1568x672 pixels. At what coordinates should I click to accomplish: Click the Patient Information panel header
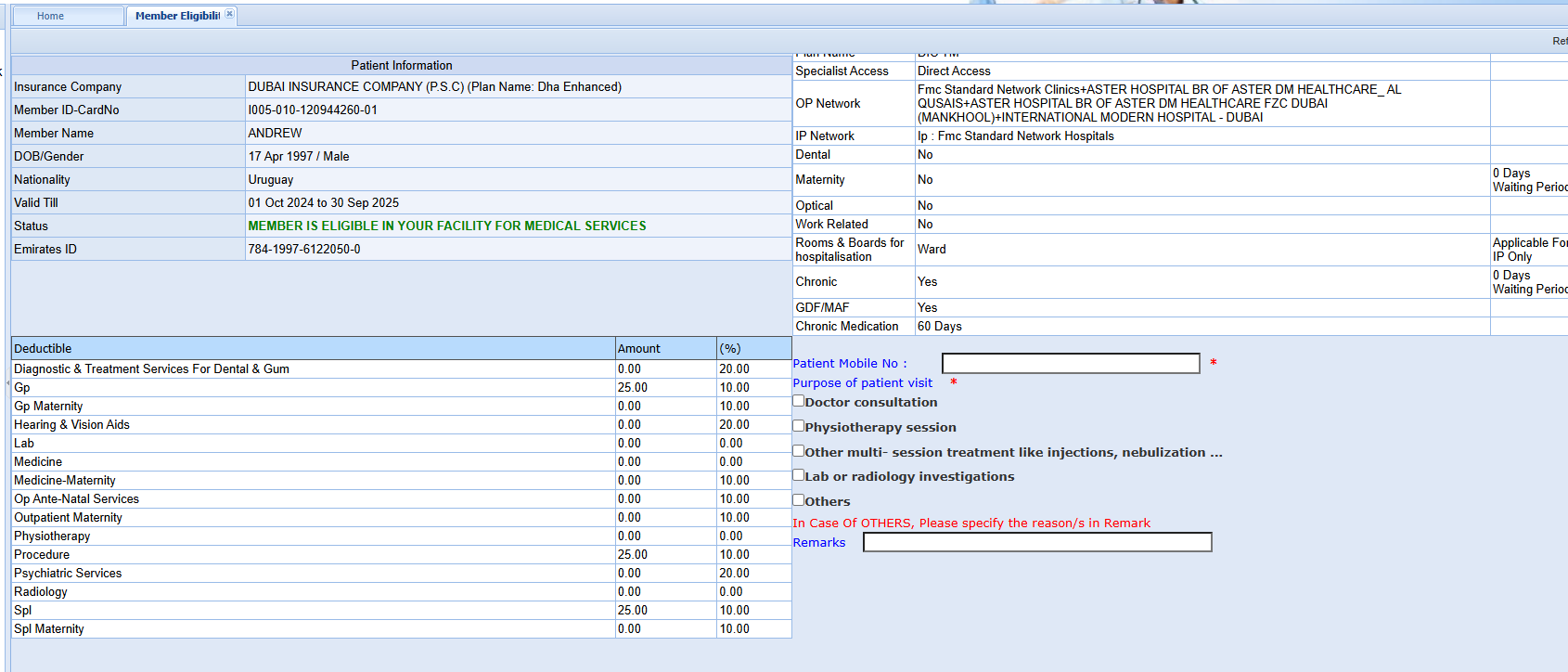401,65
